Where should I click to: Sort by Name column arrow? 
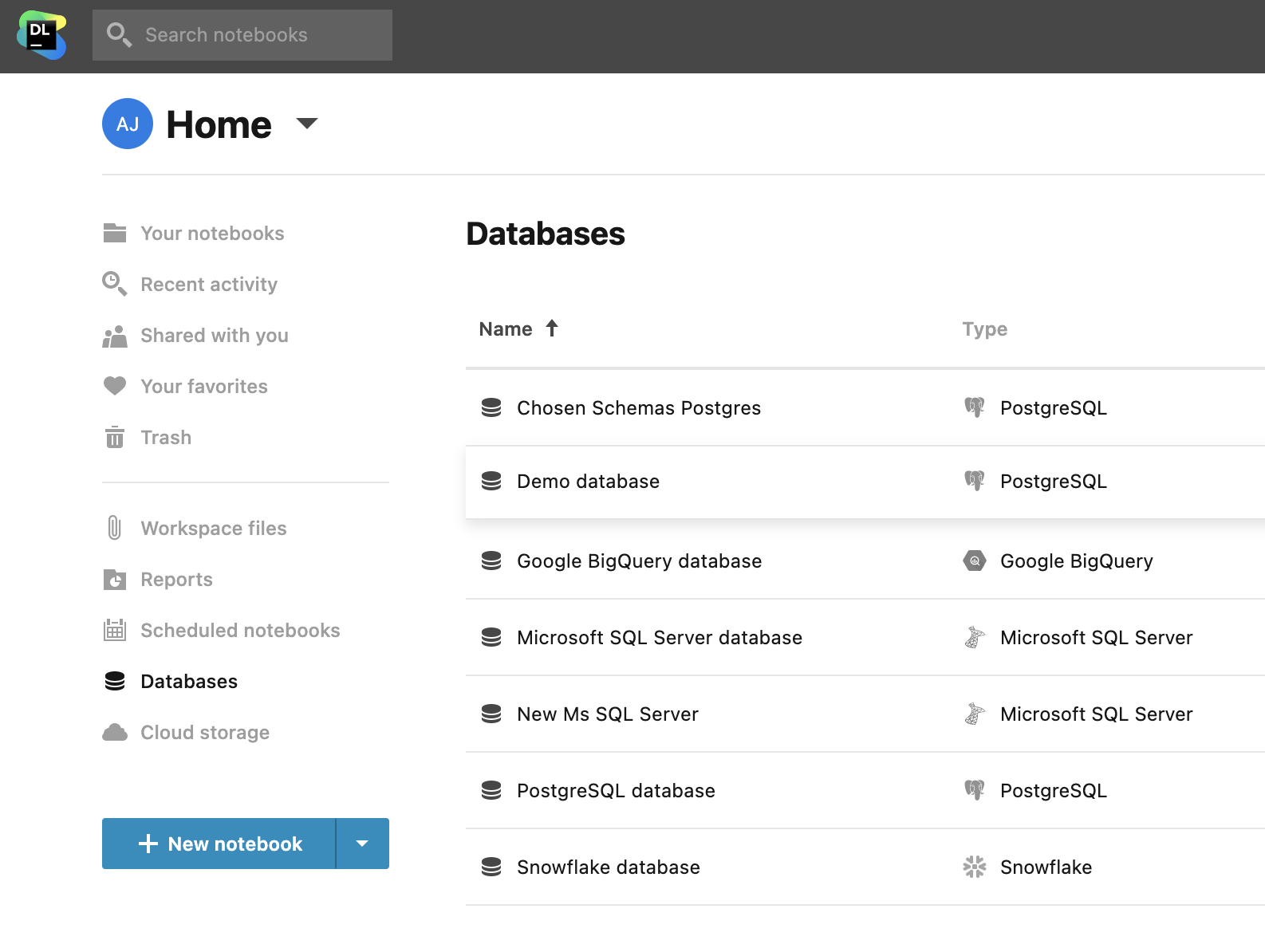tap(552, 328)
